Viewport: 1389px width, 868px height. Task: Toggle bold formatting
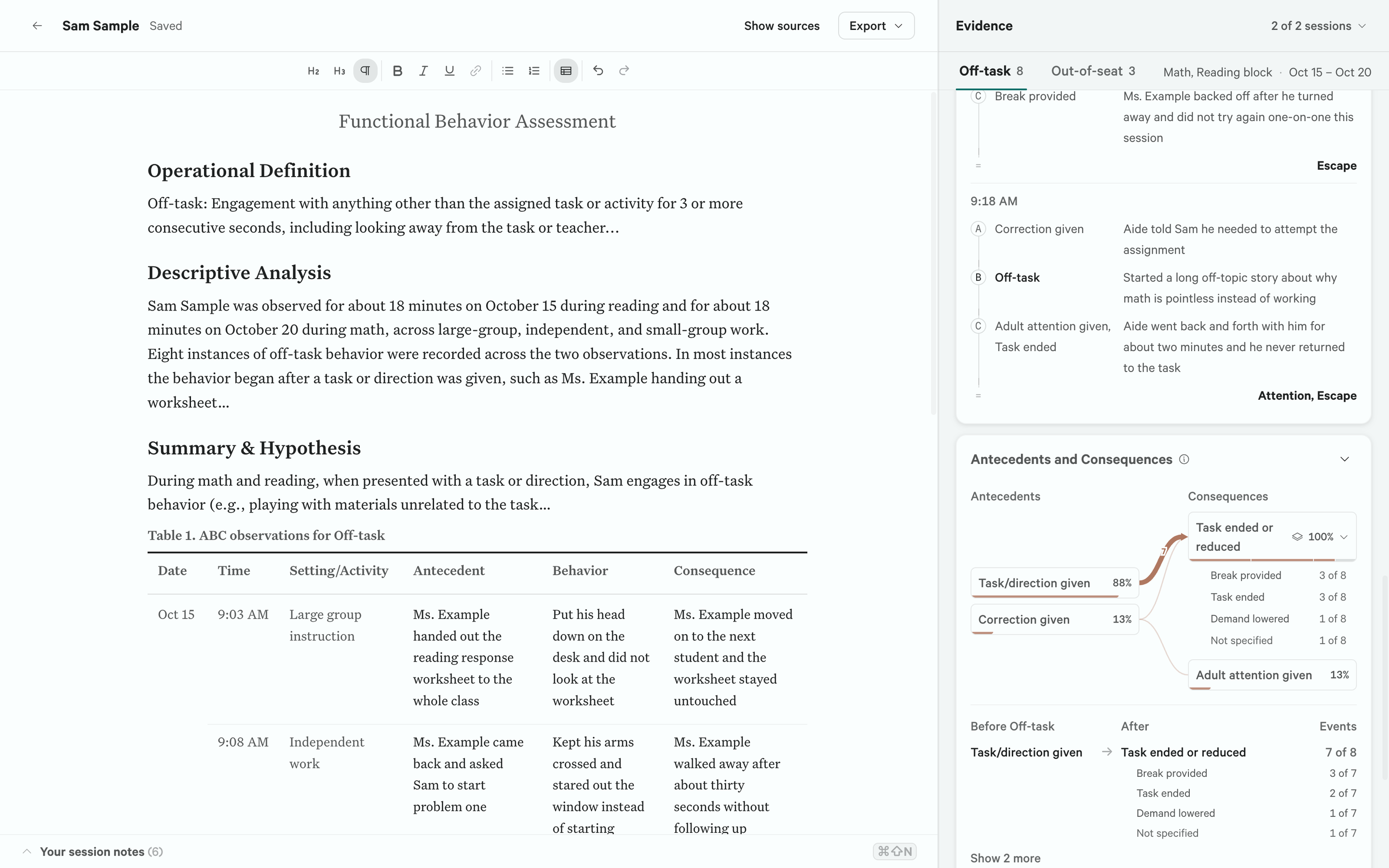coord(397,70)
